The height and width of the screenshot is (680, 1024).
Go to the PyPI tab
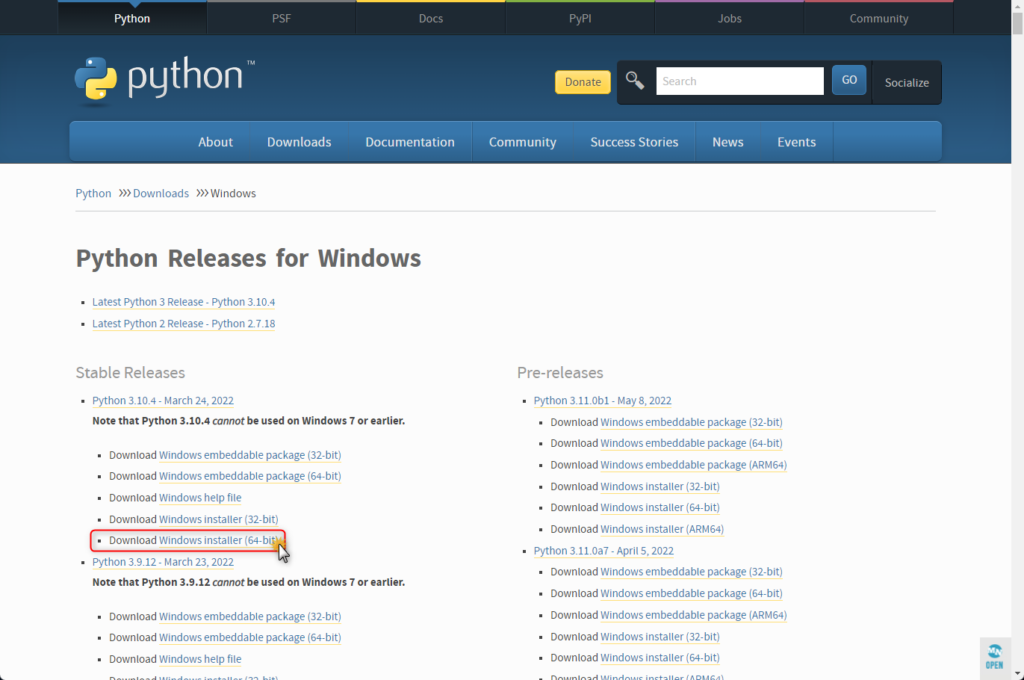pyautogui.click(x=580, y=18)
